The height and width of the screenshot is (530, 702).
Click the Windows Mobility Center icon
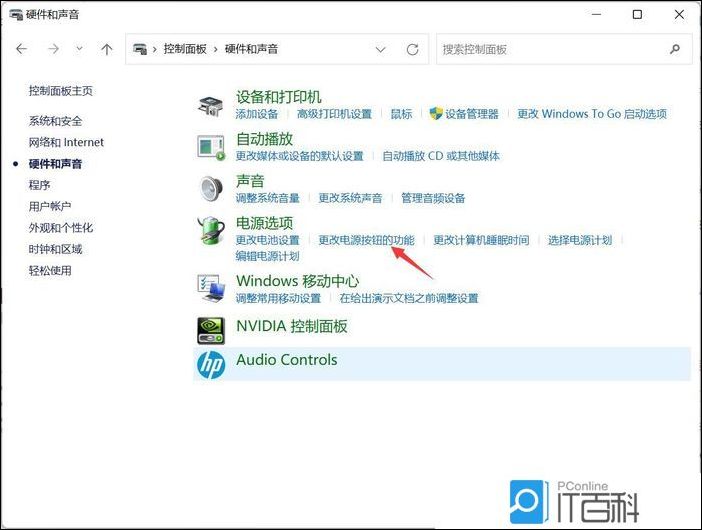210,289
